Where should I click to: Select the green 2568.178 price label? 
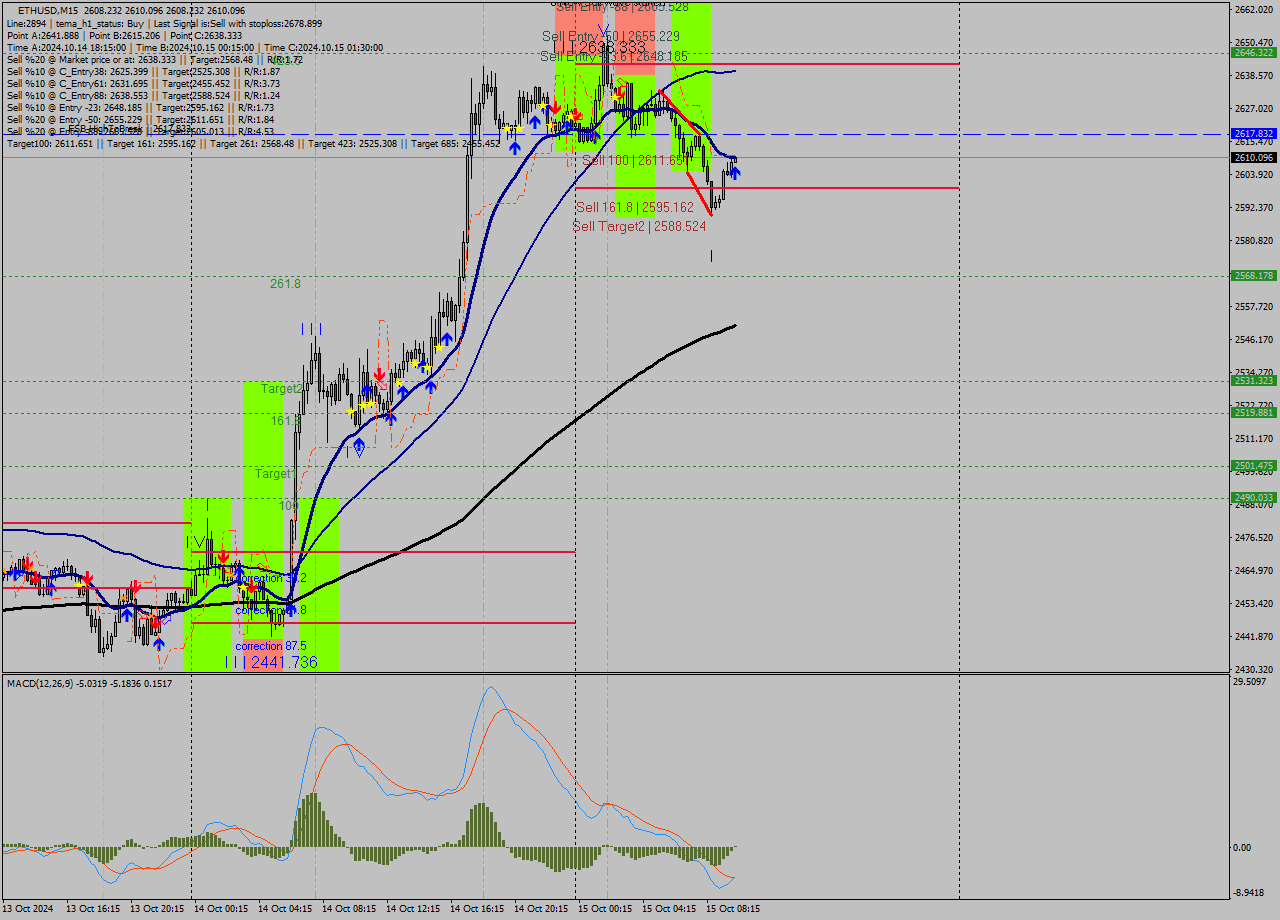(x=1253, y=275)
